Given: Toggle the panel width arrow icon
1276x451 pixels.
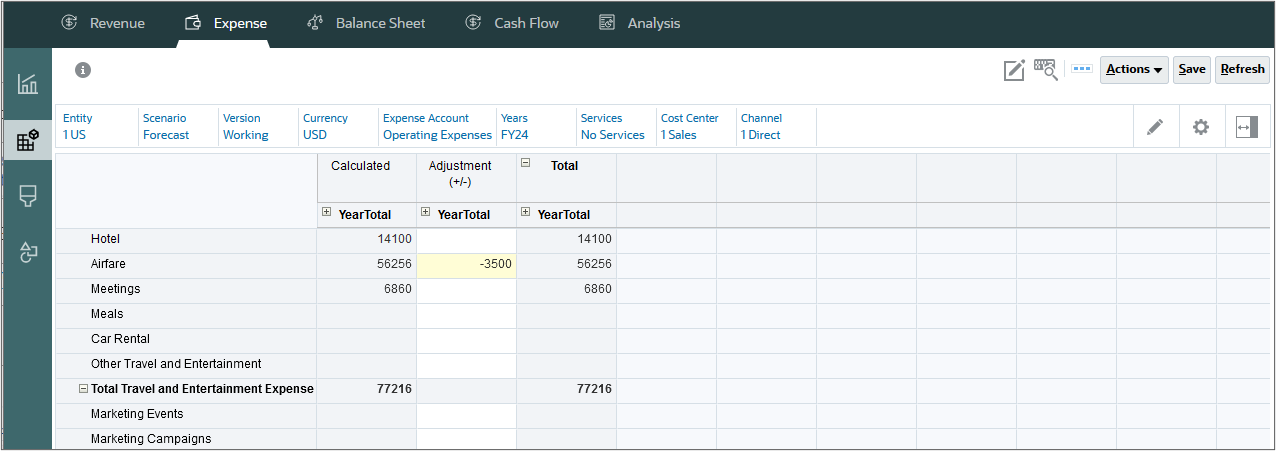Looking at the screenshot, I should pyautogui.click(x=1246, y=127).
